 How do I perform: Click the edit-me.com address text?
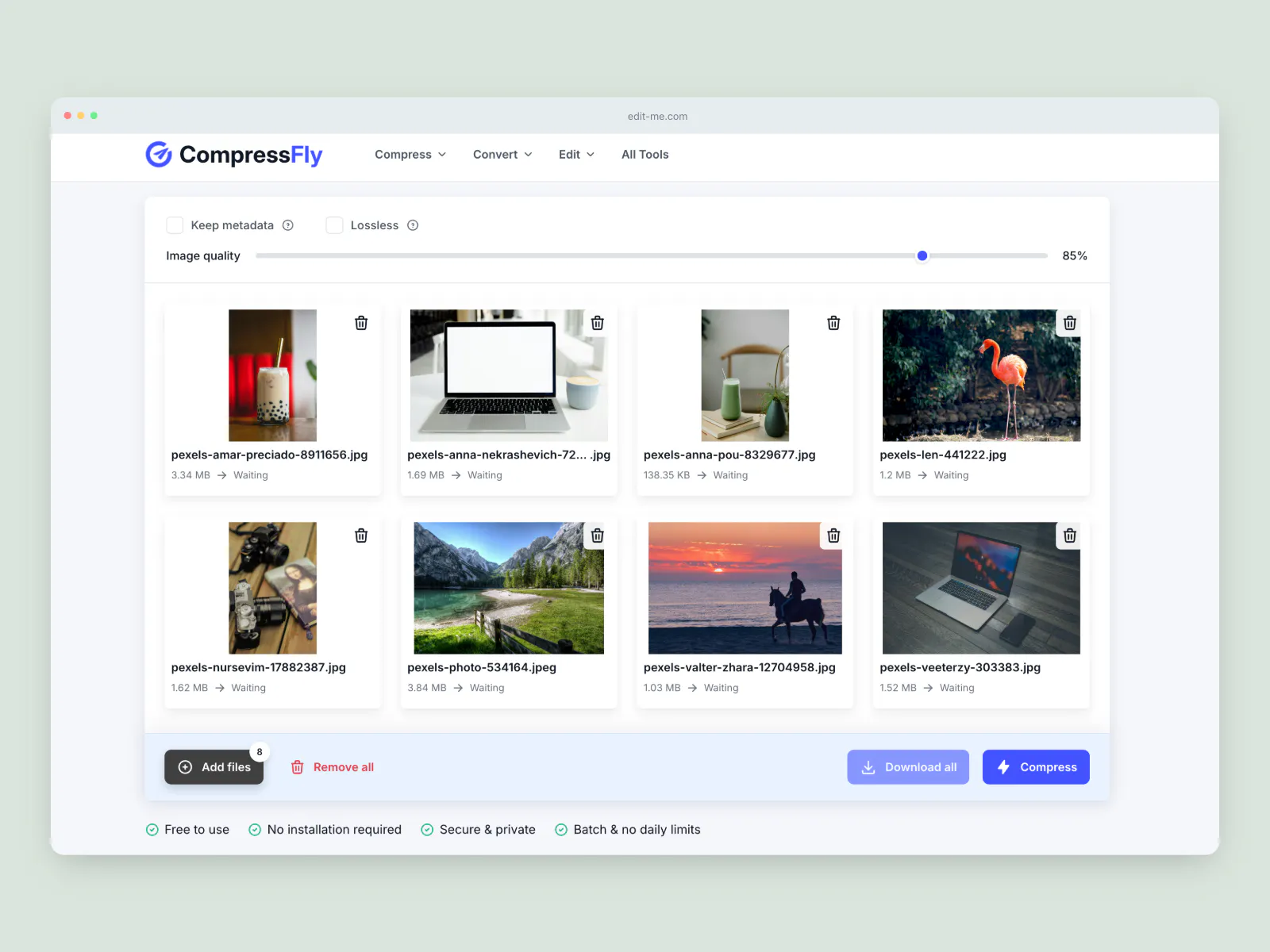(x=658, y=116)
